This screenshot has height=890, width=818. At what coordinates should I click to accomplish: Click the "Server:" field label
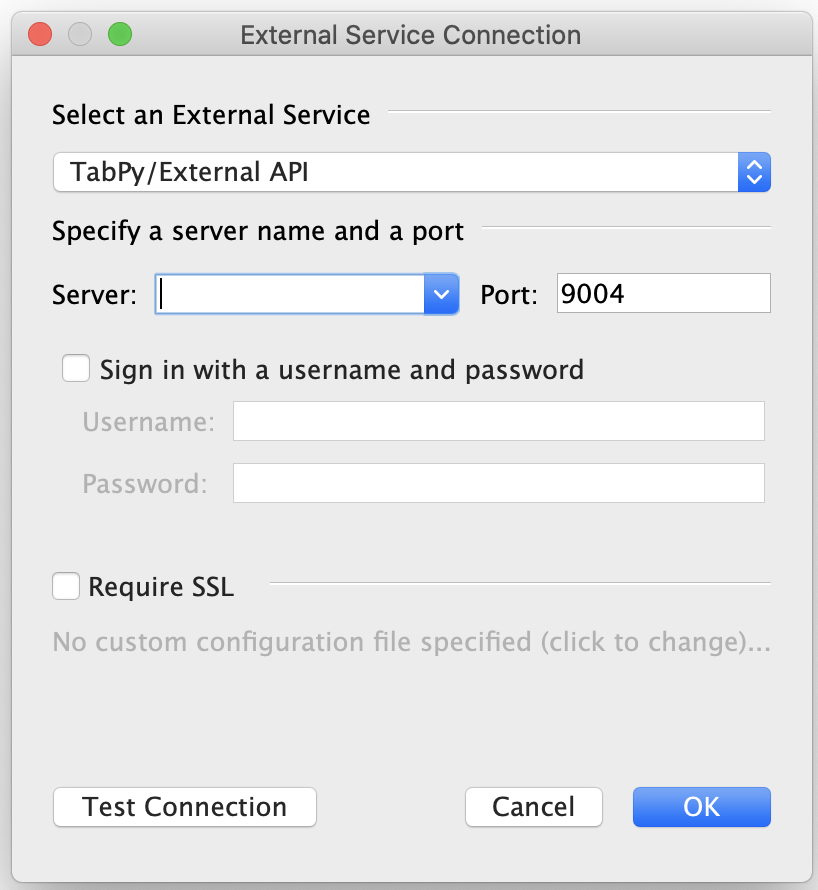(x=95, y=295)
